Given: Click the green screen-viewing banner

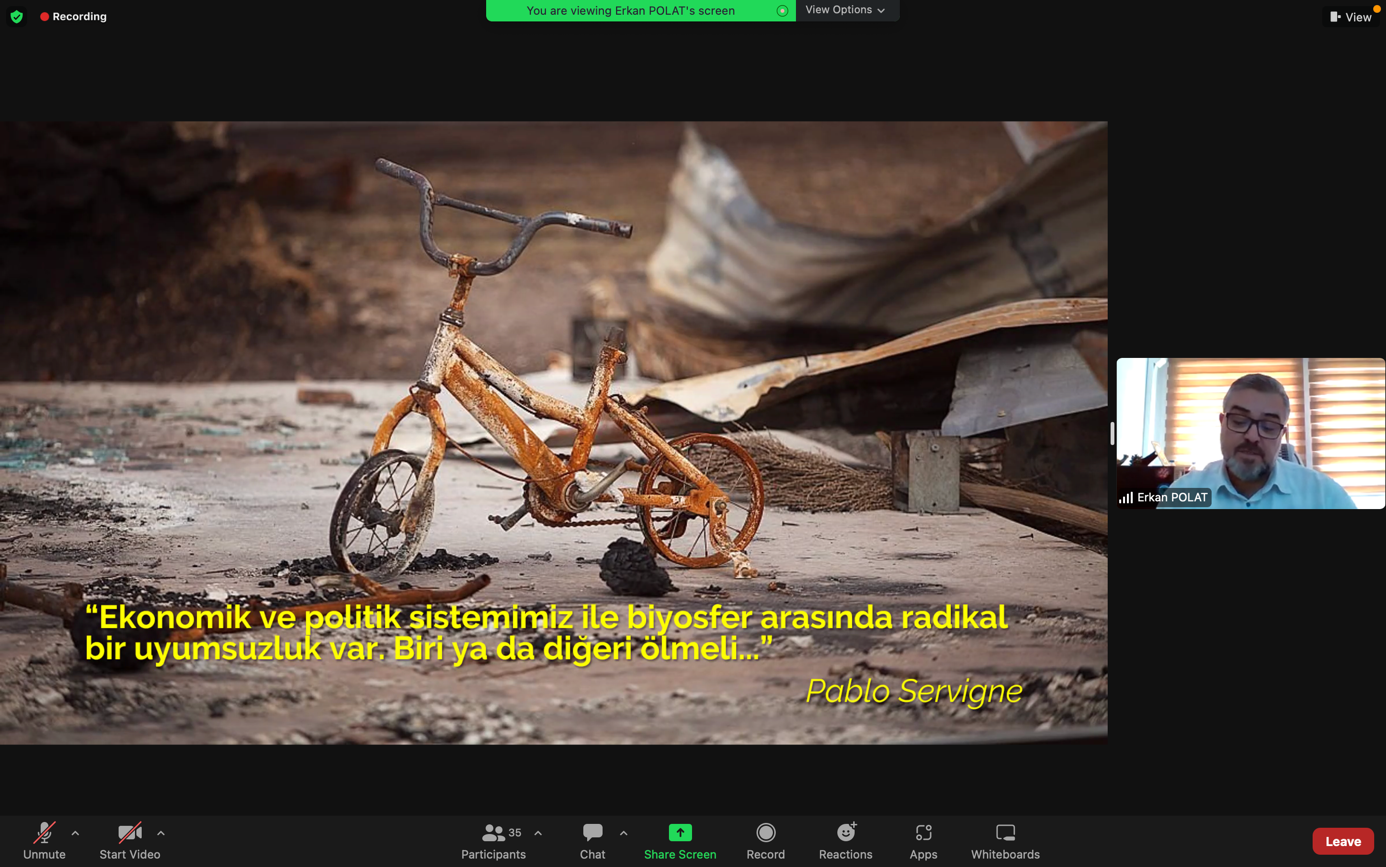Looking at the screenshot, I should tap(641, 11).
